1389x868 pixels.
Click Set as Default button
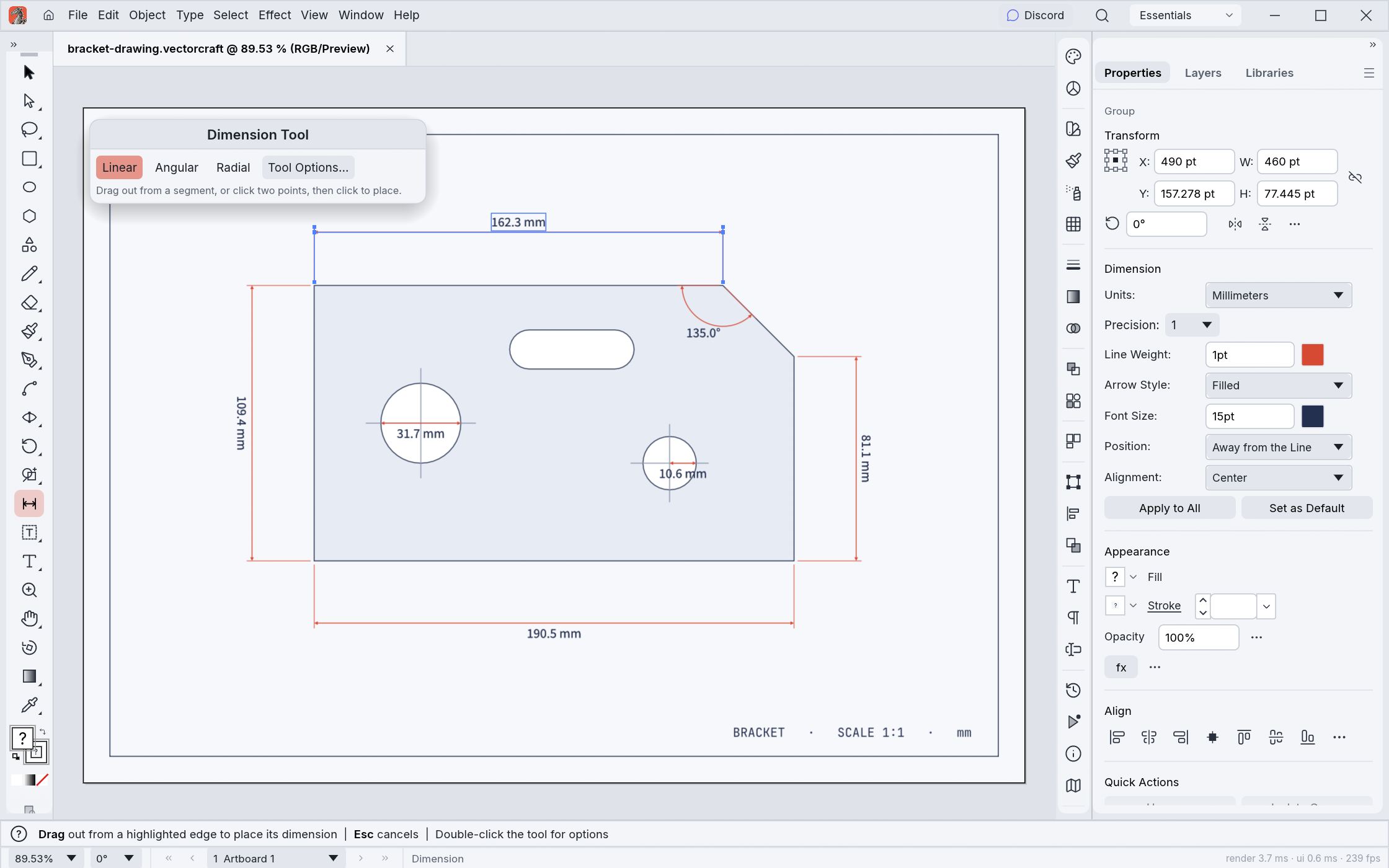pyautogui.click(x=1307, y=508)
